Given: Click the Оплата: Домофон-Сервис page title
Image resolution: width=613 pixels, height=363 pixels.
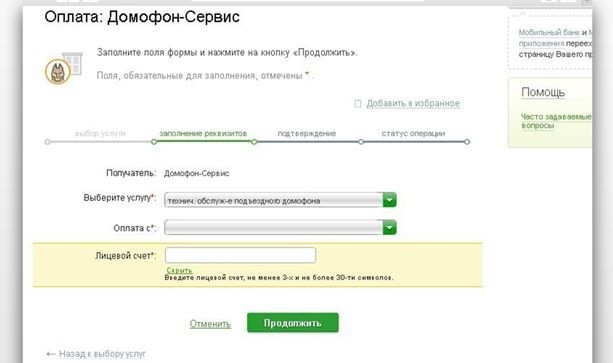Looking at the screenshot, I should (x=142, y=17).
